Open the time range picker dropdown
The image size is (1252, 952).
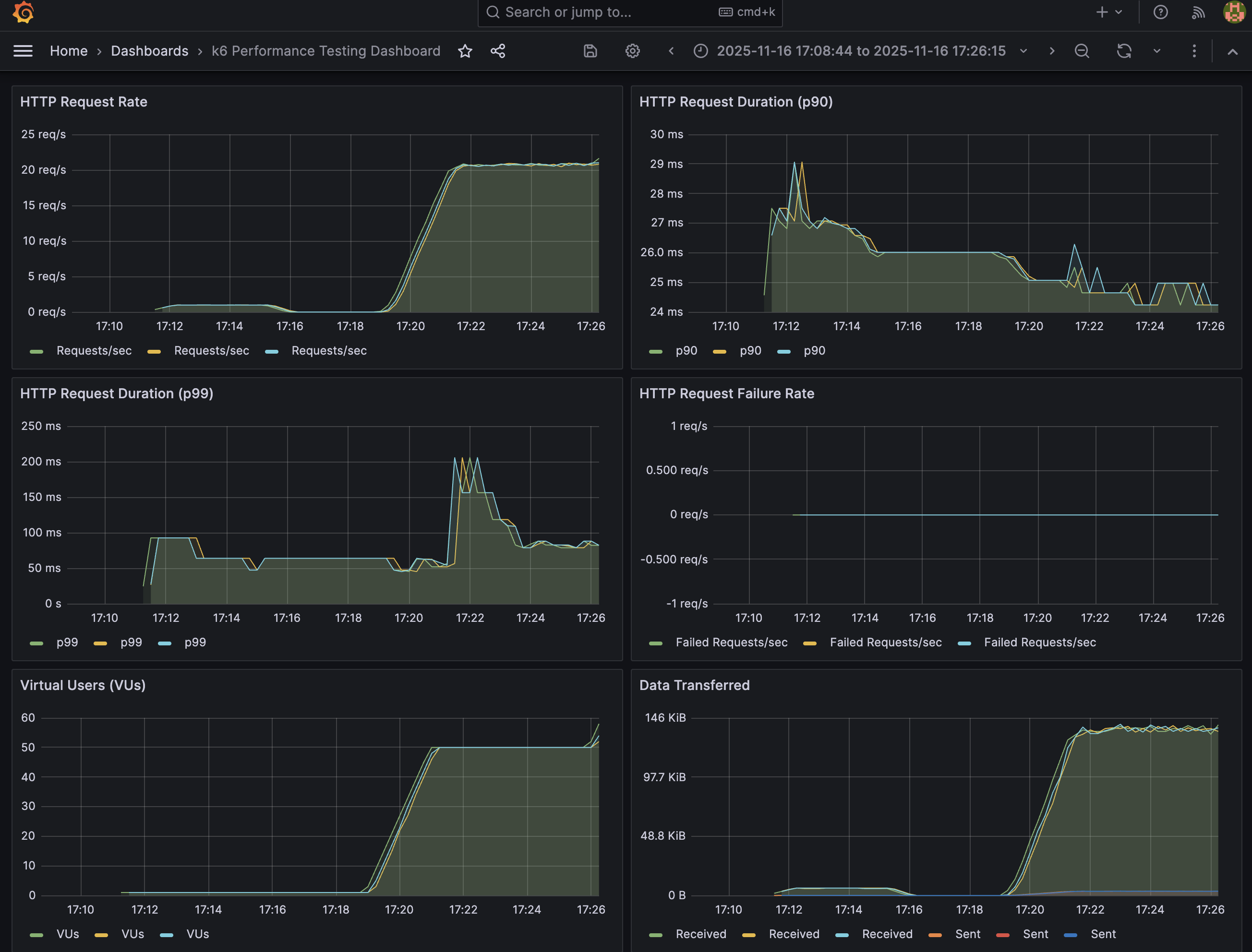tap(860, 51)
